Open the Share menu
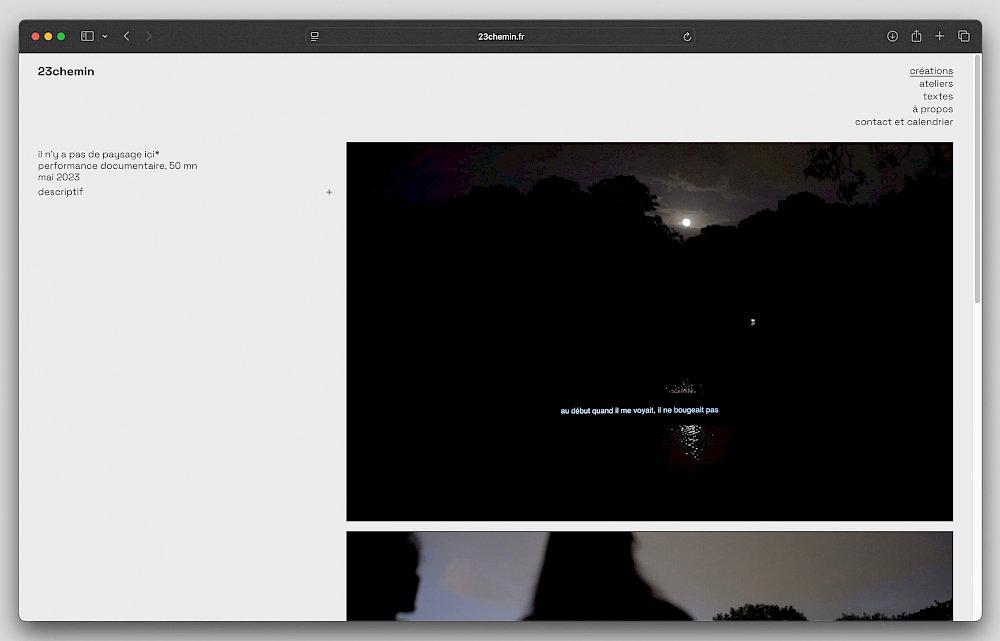This screenshot has width=1000, height=641. 916,36
